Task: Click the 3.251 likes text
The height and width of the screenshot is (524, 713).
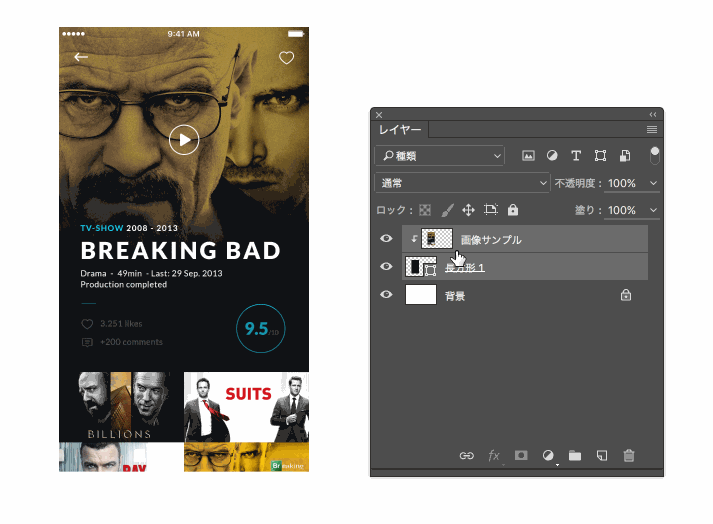Action: click(x=121, y=324)
